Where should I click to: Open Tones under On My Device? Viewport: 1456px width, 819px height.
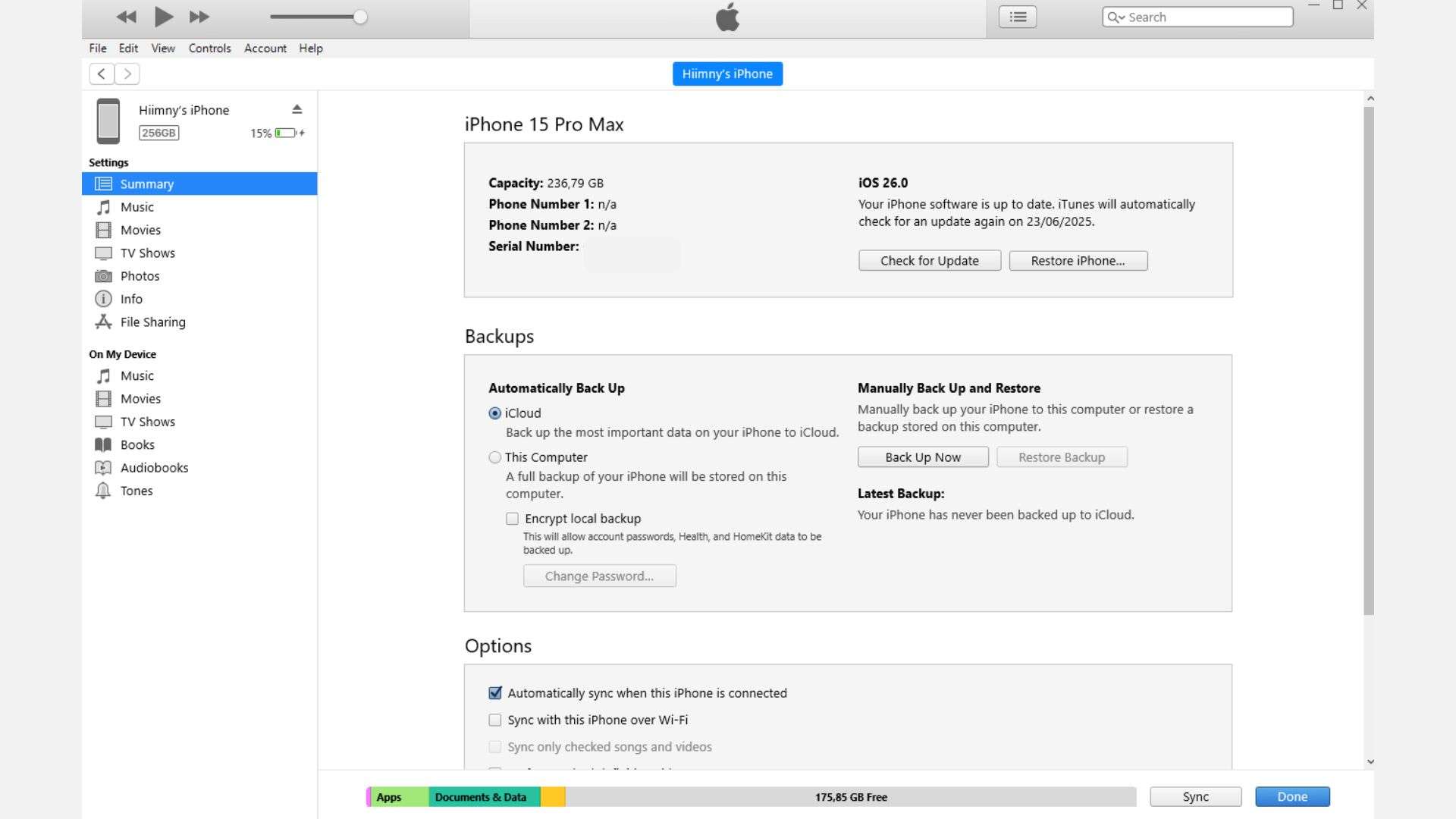click(136, 491)
